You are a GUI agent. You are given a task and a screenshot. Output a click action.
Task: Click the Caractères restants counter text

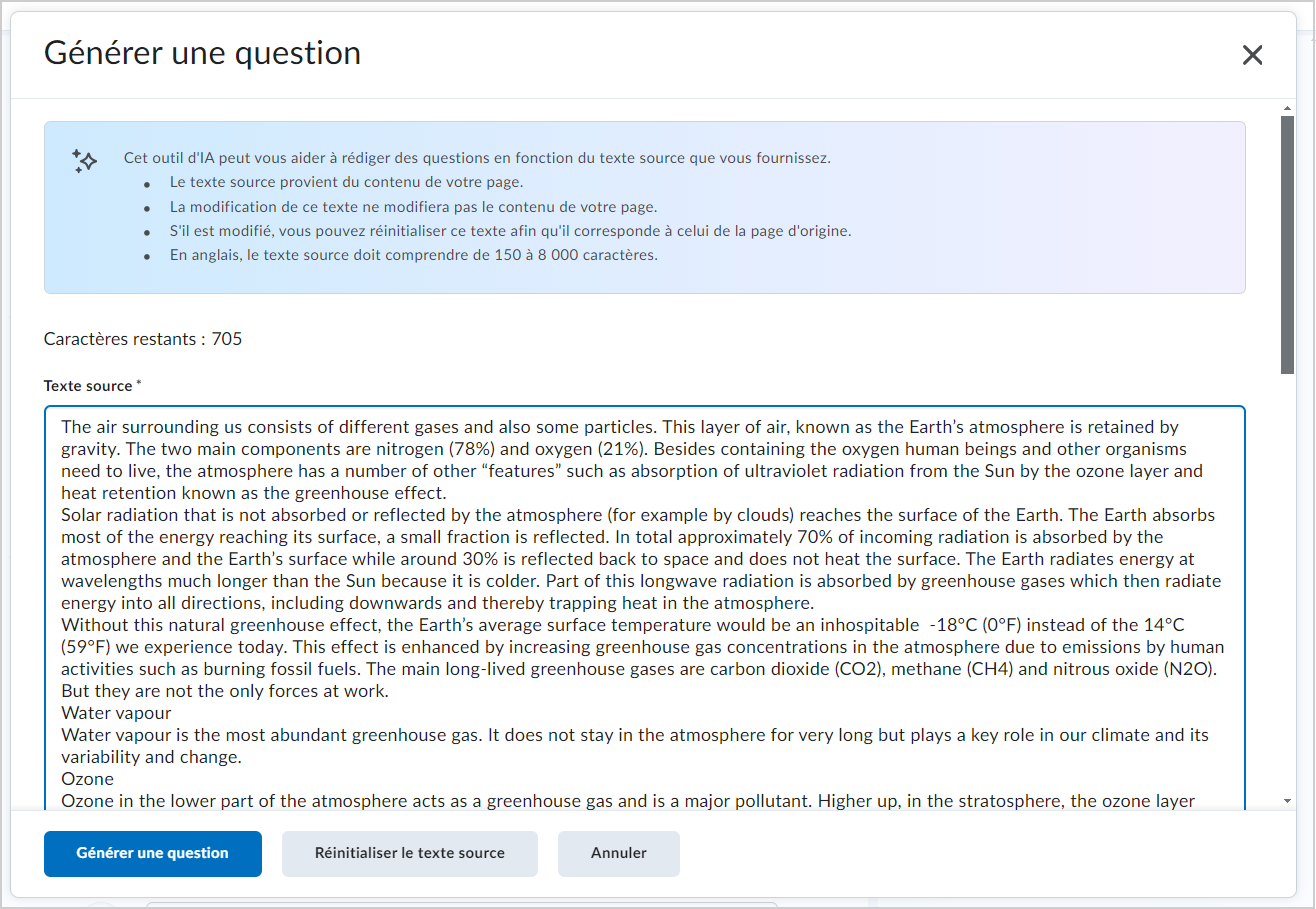tap(143, 339)
